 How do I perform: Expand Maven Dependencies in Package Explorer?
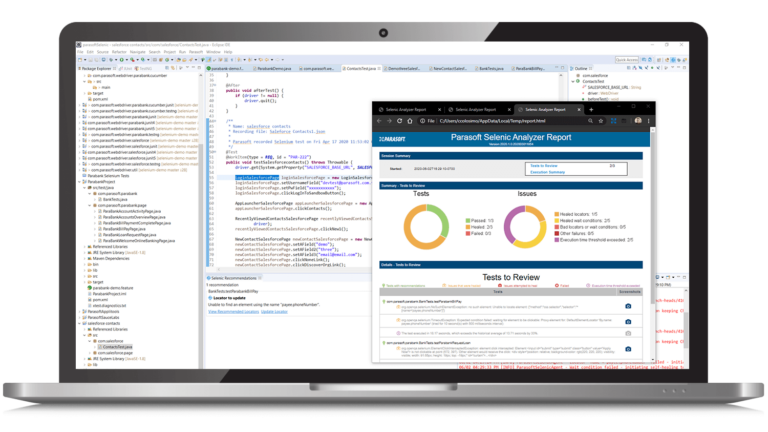coord(84,259)
